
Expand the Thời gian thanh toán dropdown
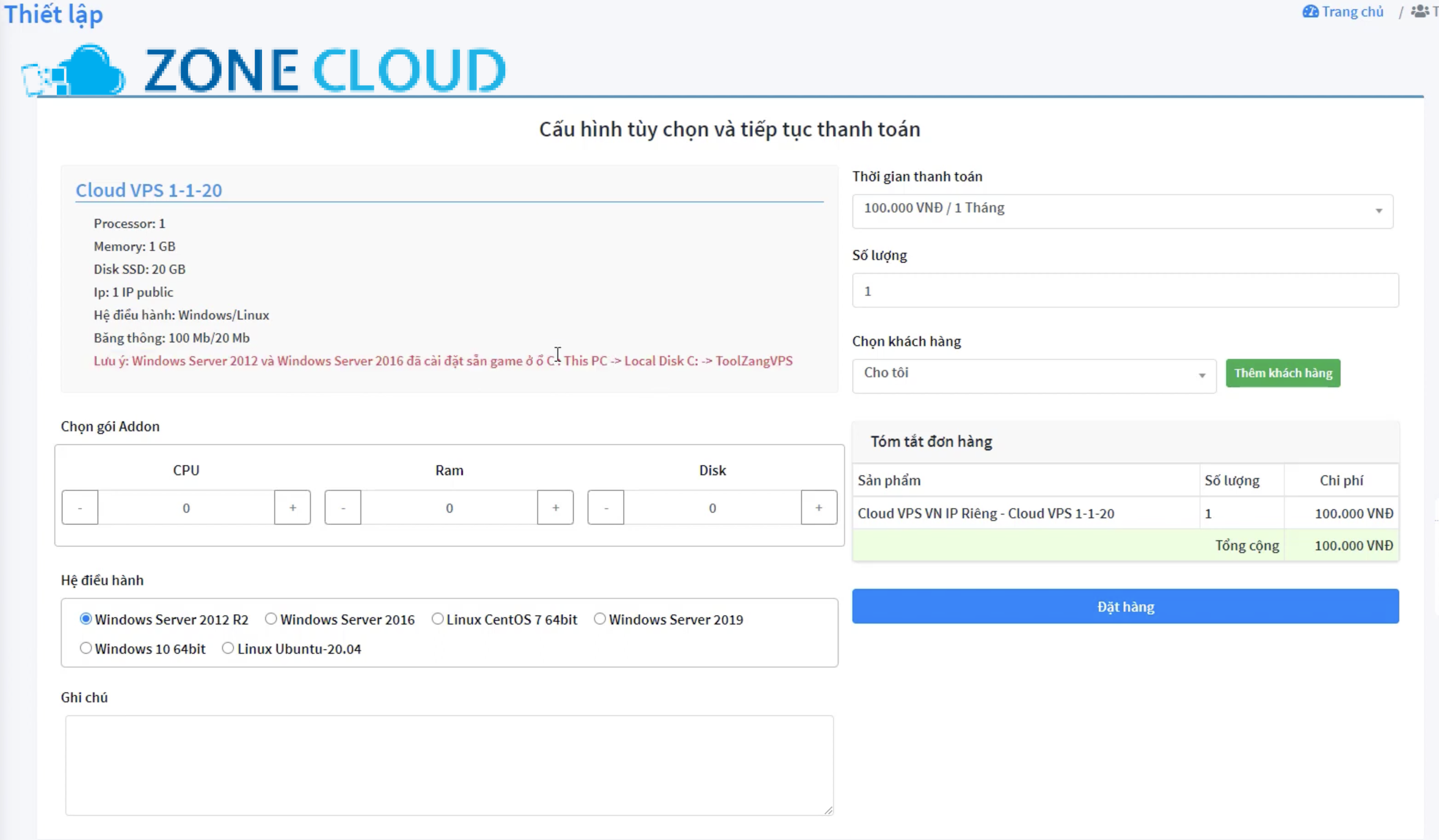point(1123,211)
